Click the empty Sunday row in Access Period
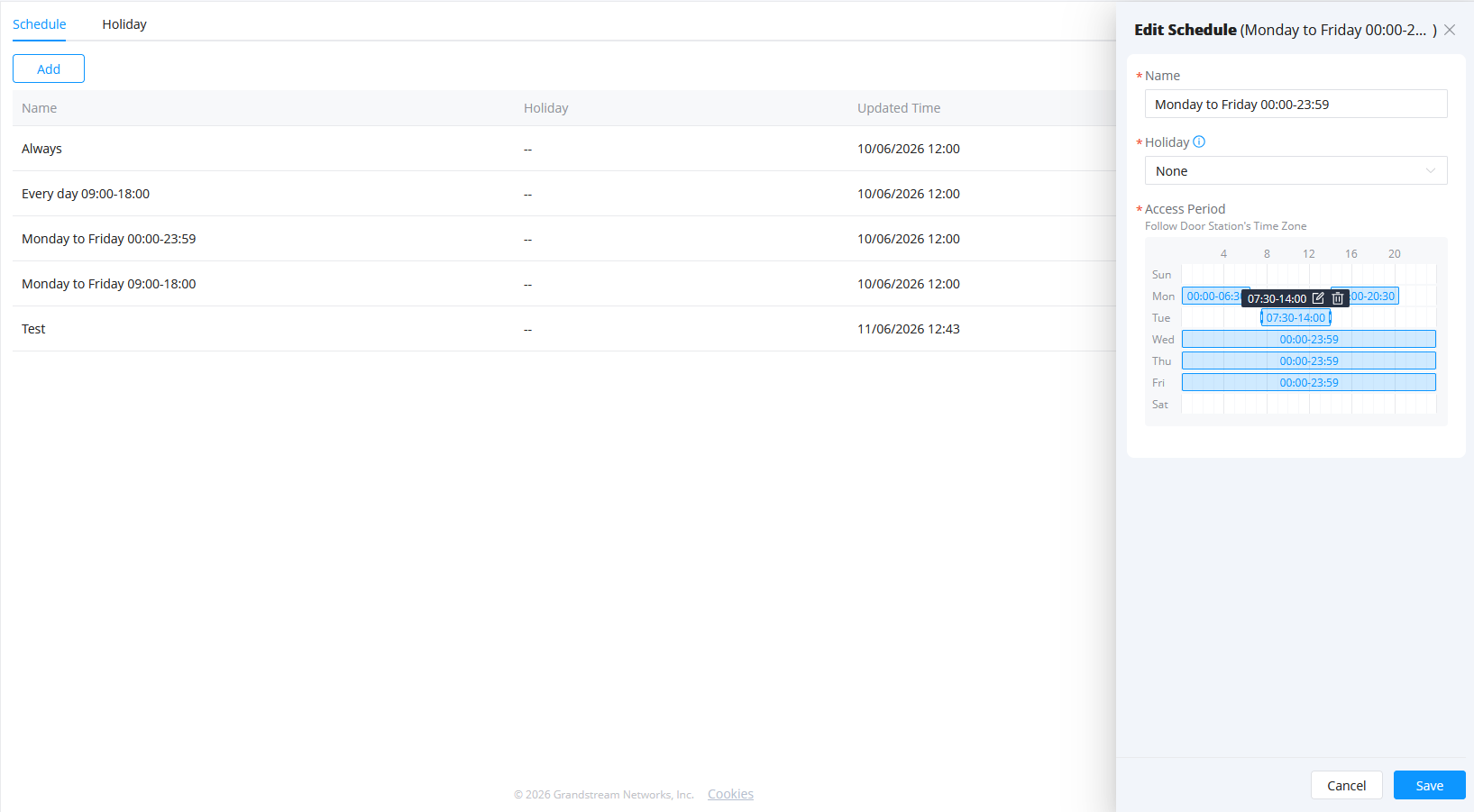This screenshot has height=812, width=1474. point(1309,274)
